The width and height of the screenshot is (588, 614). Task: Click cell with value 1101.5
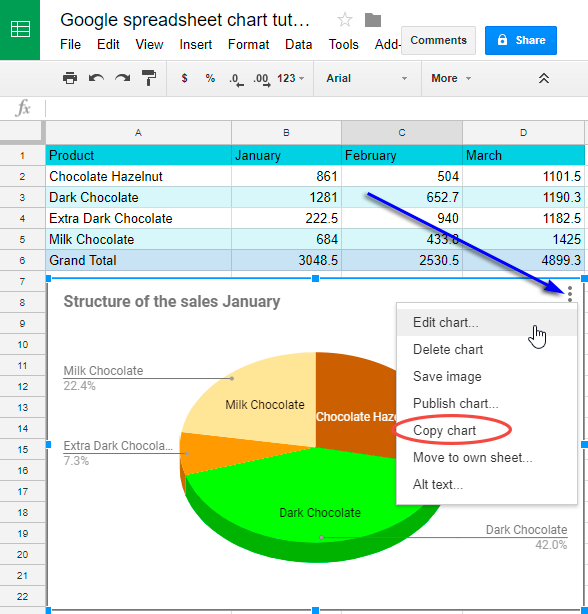pos(523,176)
